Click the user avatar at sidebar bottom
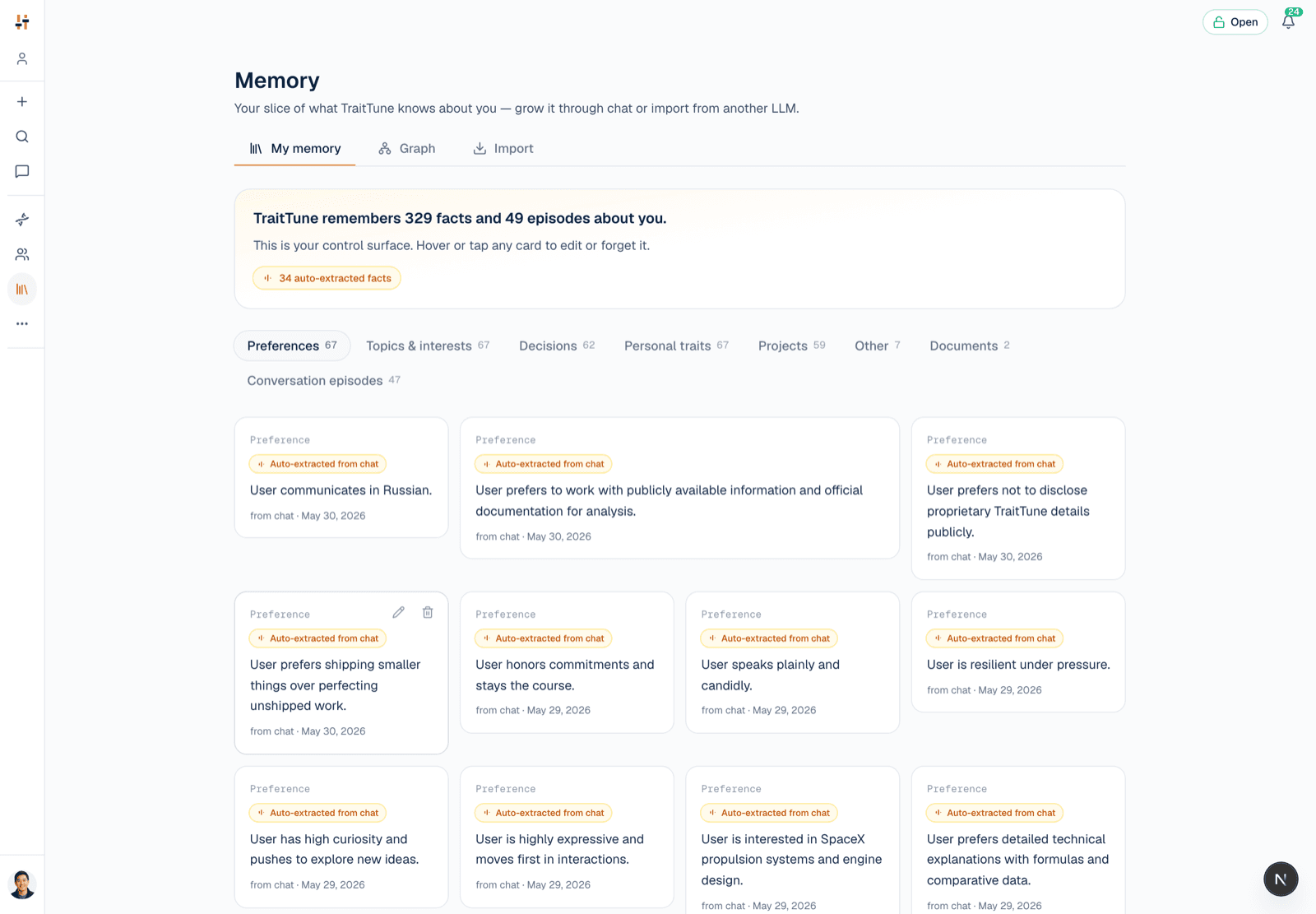This screenshot has width=1316, height=914. point(22,884)
